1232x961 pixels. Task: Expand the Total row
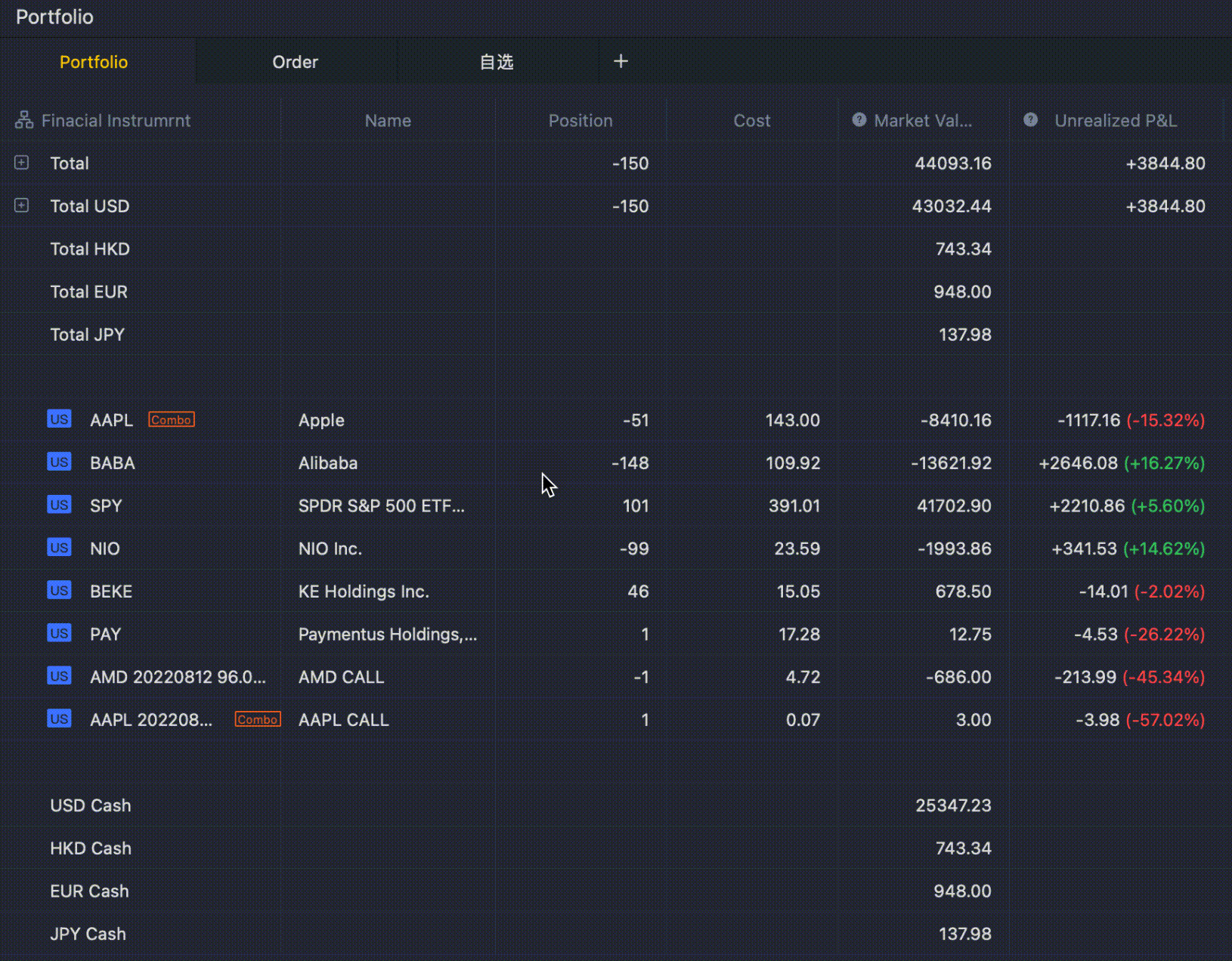coord(22,162)
